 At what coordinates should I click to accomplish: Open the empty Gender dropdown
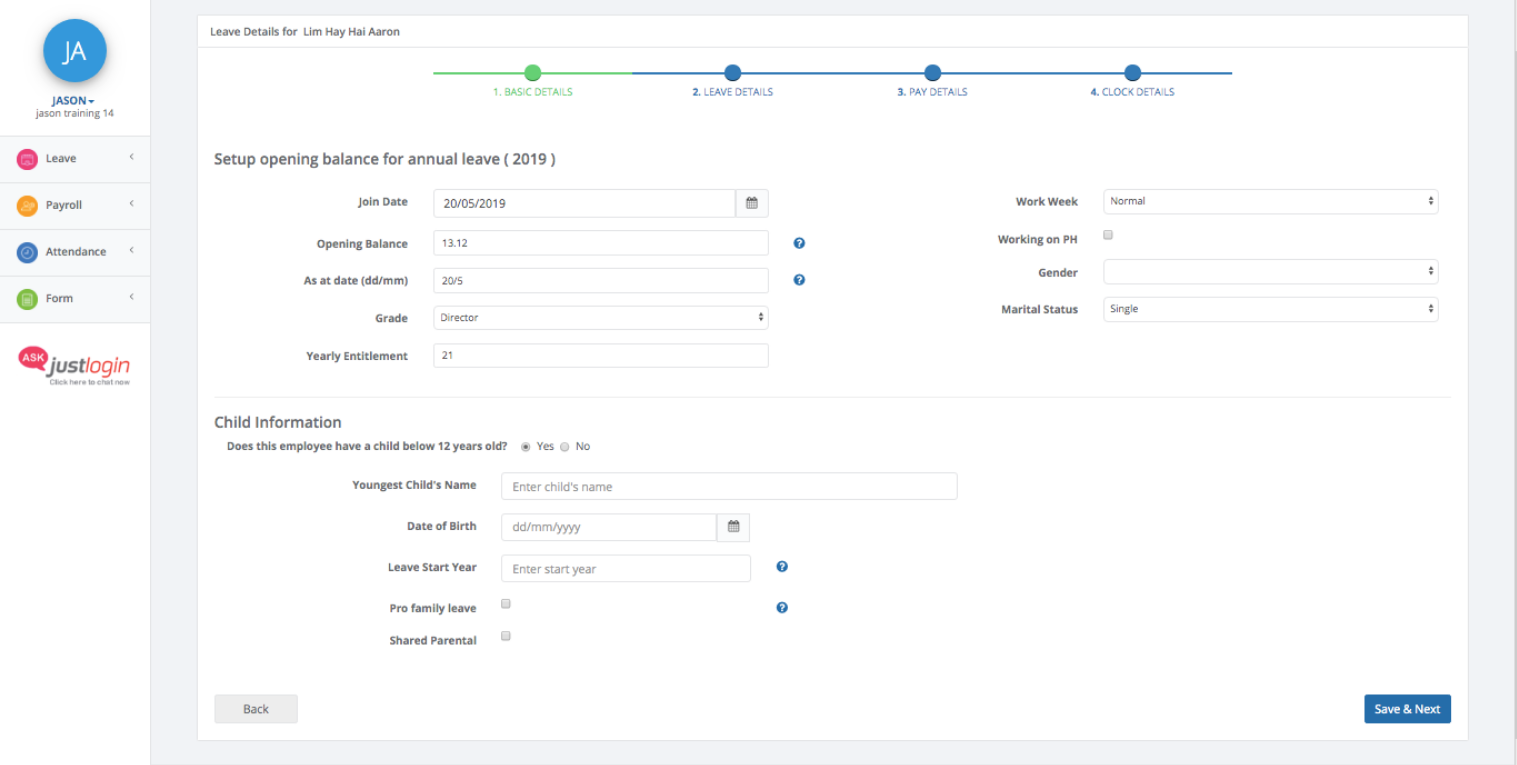pyautogui.click(x=1271, y=271)
